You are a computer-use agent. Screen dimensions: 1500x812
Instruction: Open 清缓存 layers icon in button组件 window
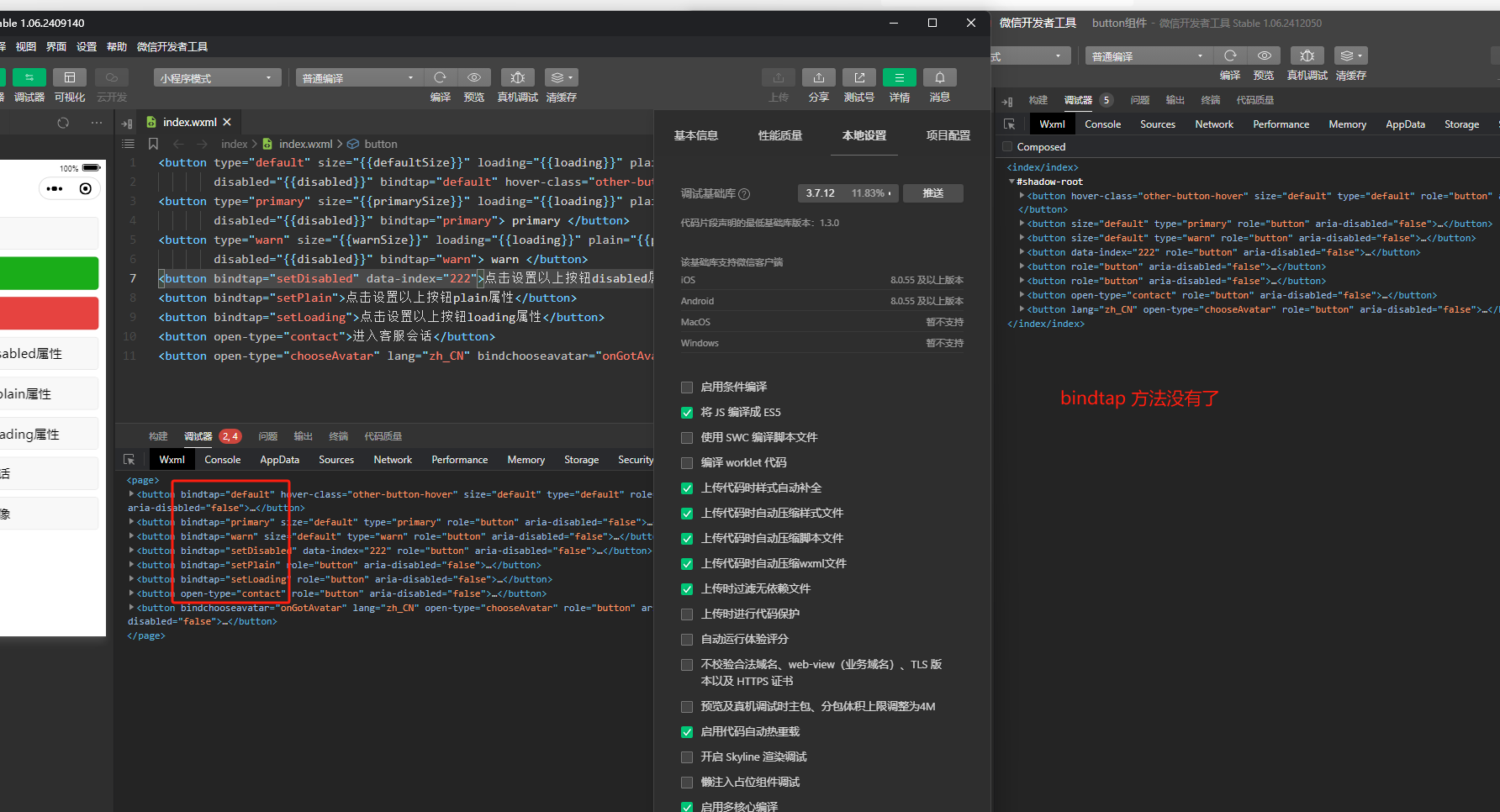pyautogui.click(x=1350, y=55)
